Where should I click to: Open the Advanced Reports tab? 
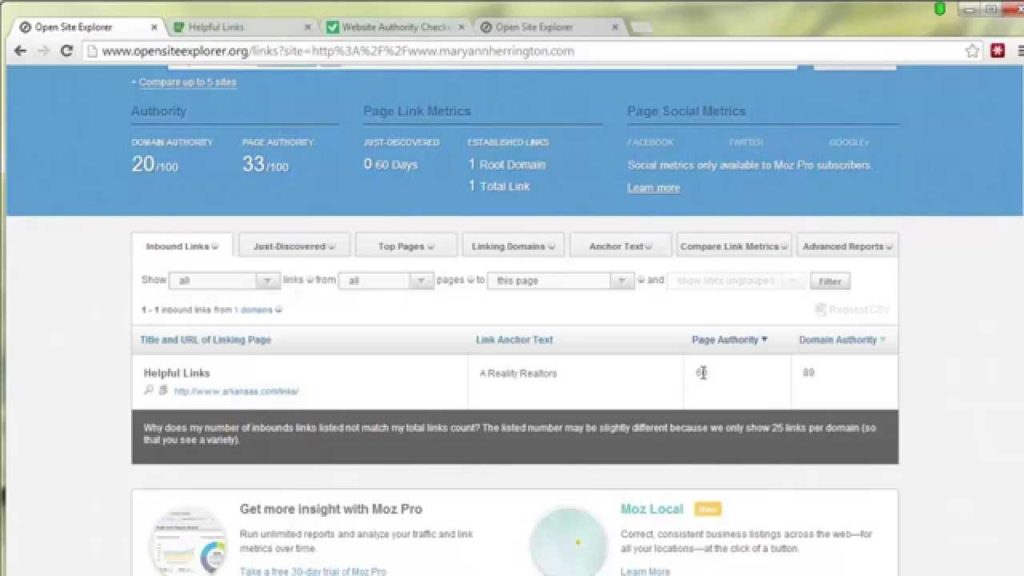pos(847,246)
